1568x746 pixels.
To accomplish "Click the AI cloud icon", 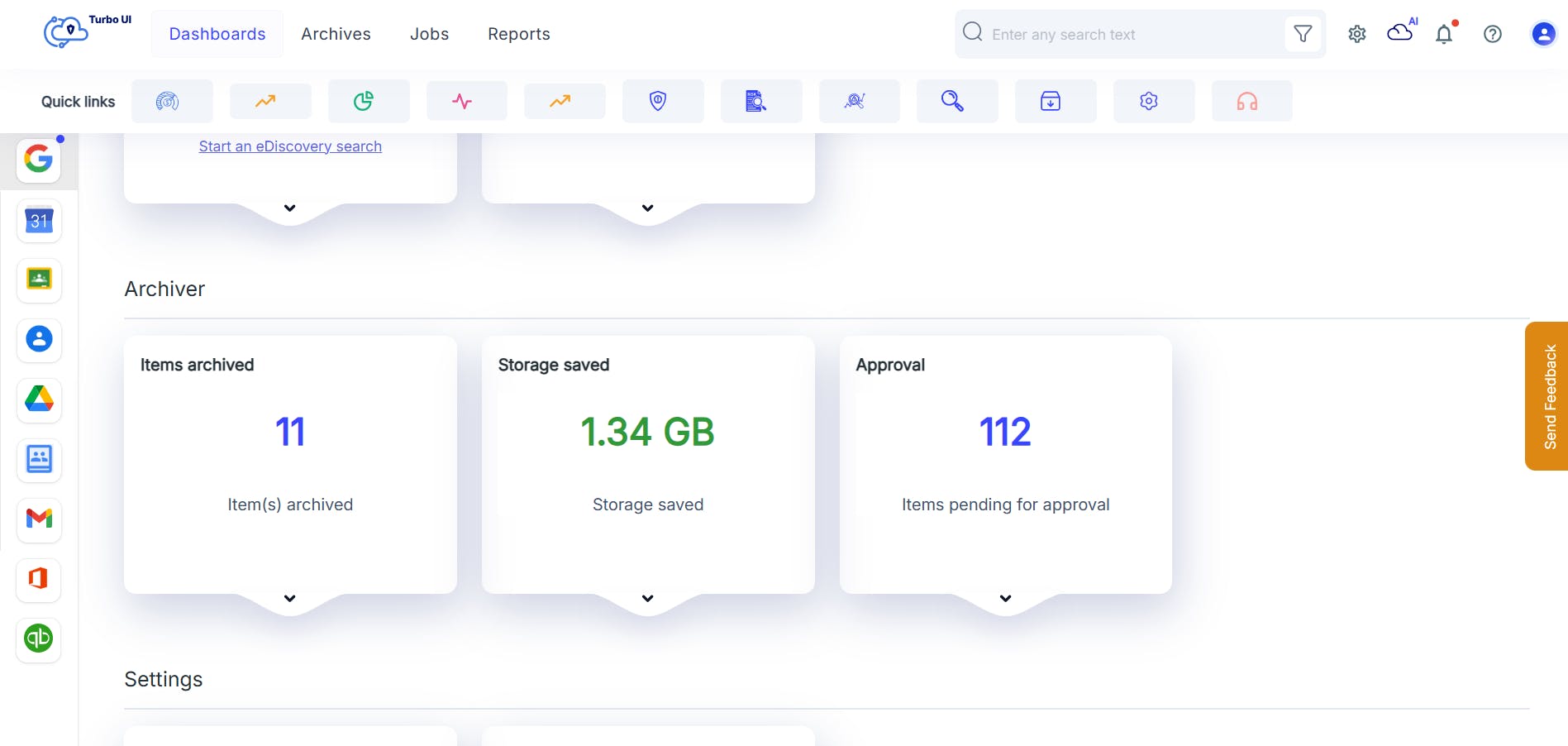I will (x=1400, y=32).
